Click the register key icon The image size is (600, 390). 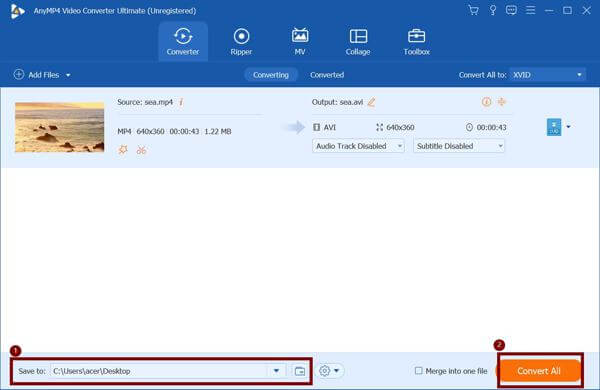[493, 10]
